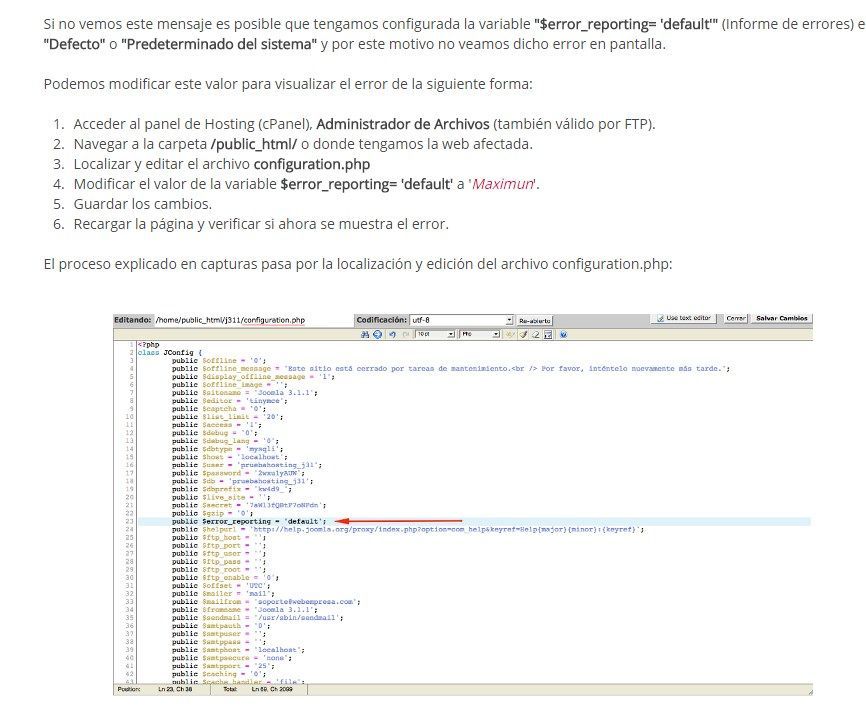The image size is (866, 725).
Task: Click the 'Guardar los cambios.' list item
Action: pyautogui.click(x=142, y=204)
